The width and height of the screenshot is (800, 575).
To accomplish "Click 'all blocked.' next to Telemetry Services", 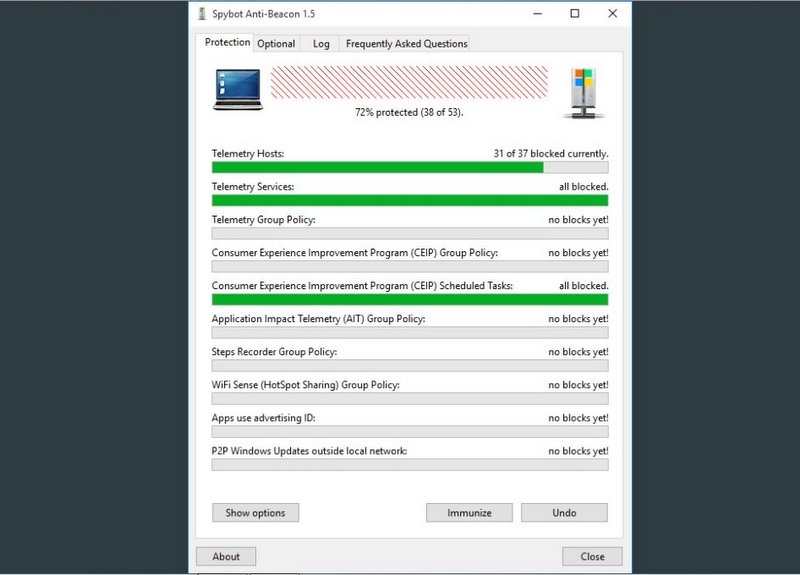I will tap(584, 187).
